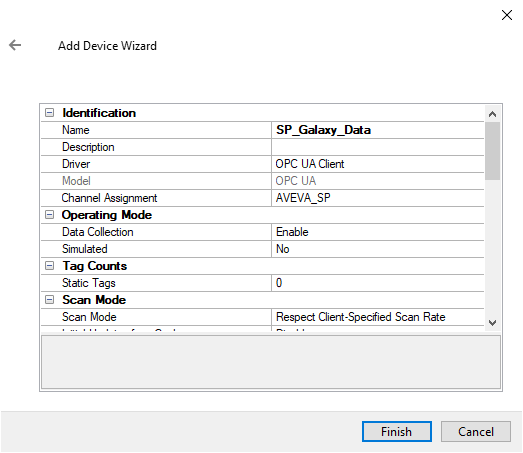Collapse the Tag Counts section
Viewport: 523px width, 453px height.
(49, 266)
